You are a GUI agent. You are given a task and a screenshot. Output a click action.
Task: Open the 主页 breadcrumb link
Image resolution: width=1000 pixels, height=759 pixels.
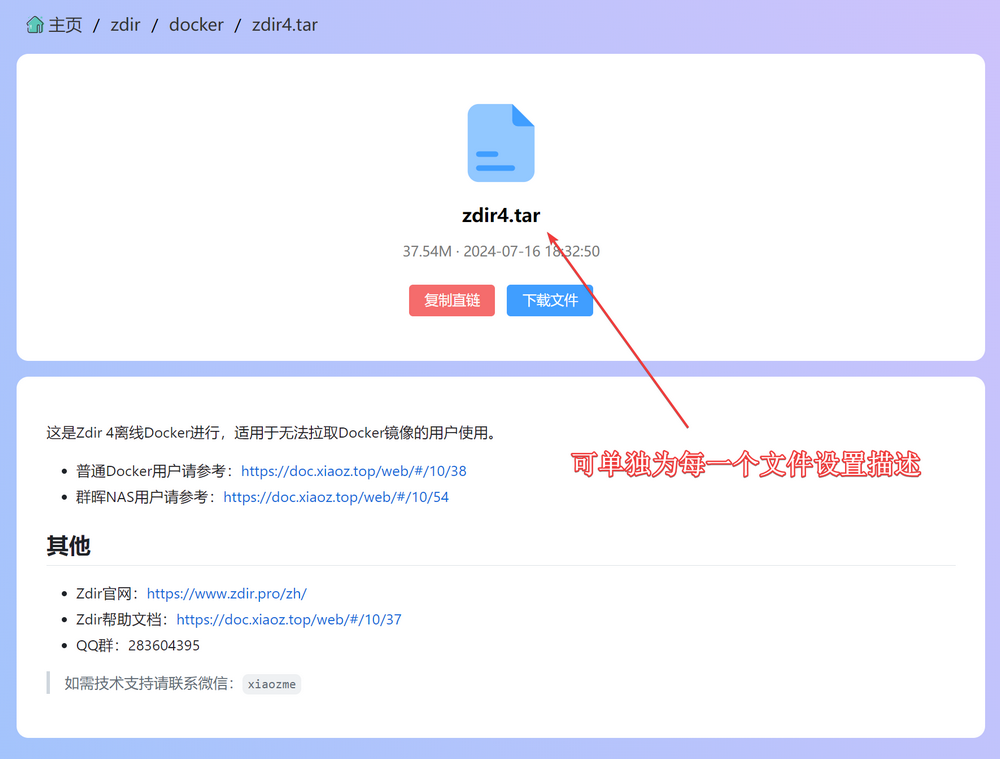pos(65,25)
